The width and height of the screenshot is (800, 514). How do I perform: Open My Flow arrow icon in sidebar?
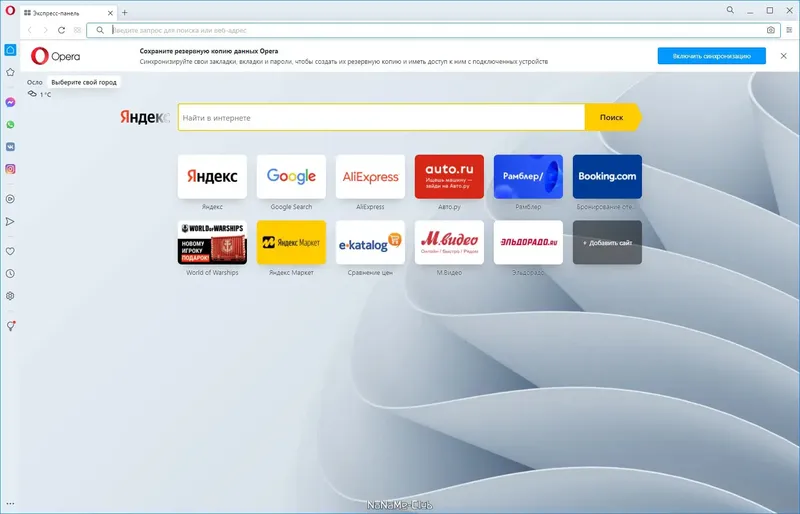(10, 222)
